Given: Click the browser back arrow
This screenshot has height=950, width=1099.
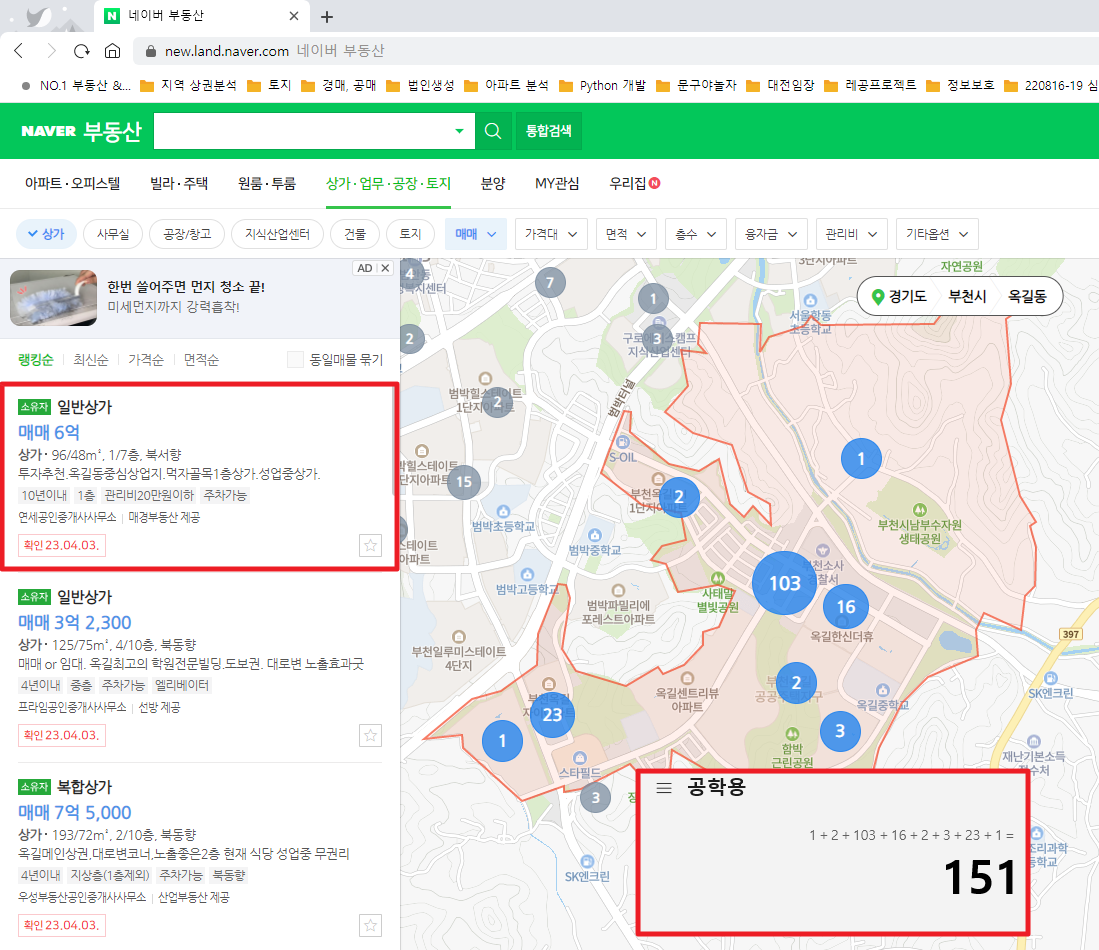Looking at the screenshot, I should pos(19,50).
